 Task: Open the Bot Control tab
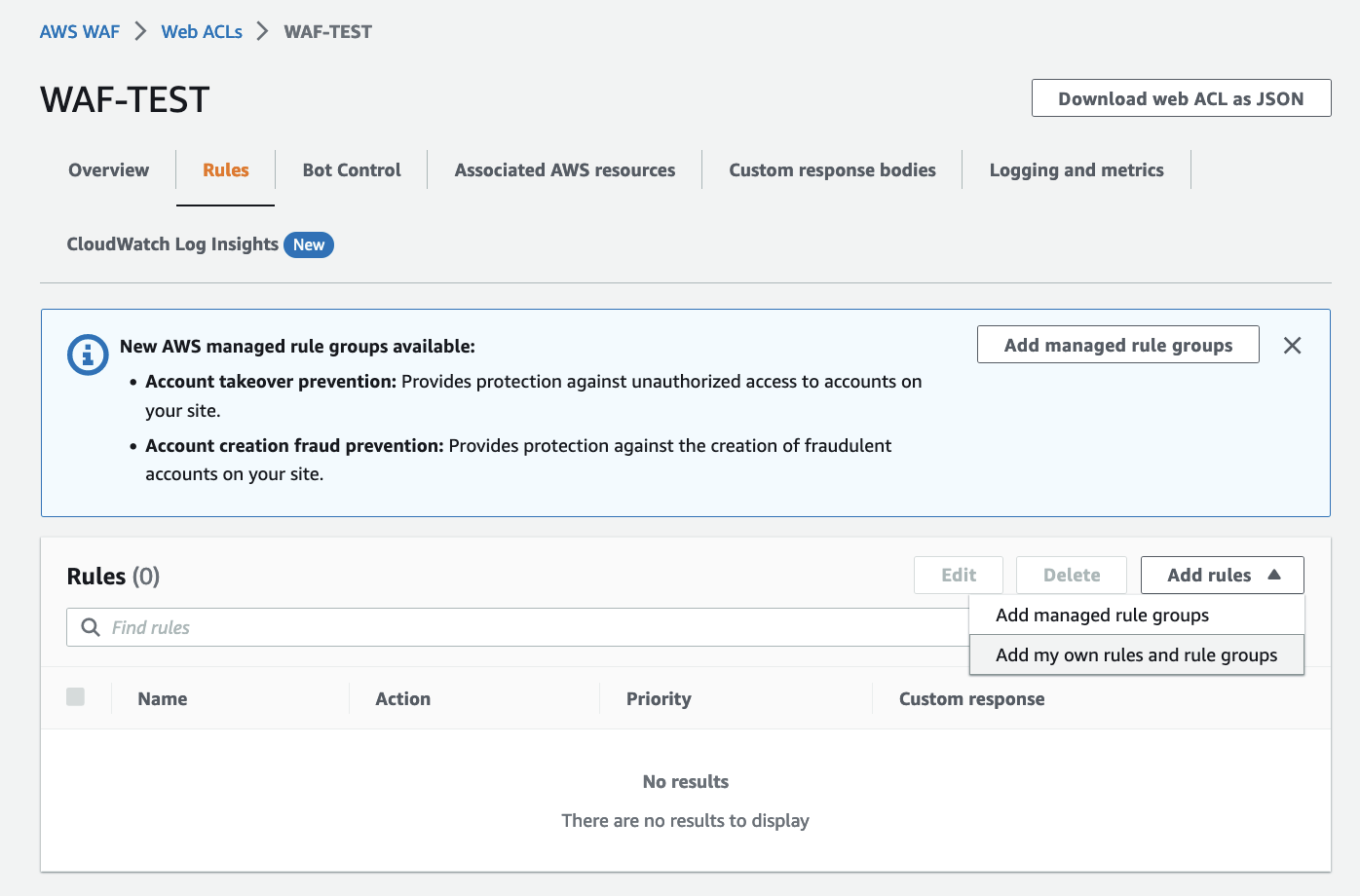click(352, 170)
